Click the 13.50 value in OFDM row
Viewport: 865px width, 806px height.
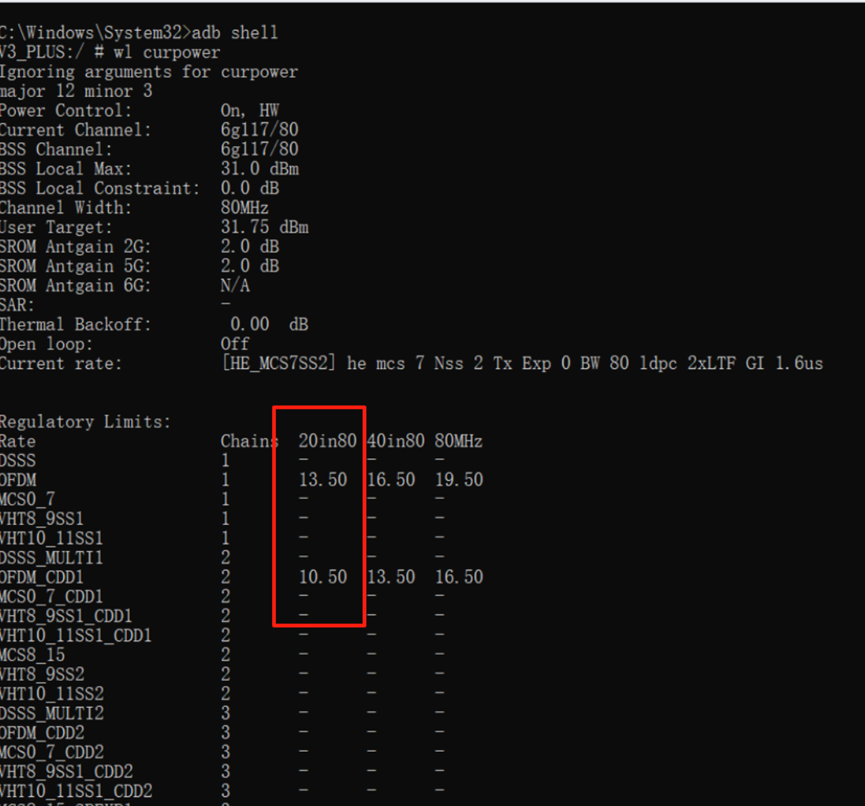323,480
